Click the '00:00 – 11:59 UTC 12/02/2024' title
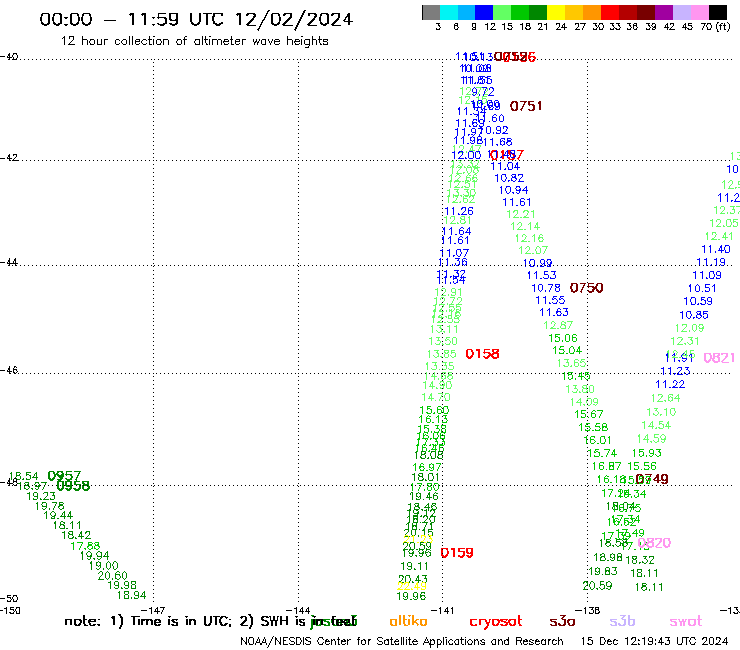This screenshot has width=740, height=650. [x=196, y=19]
